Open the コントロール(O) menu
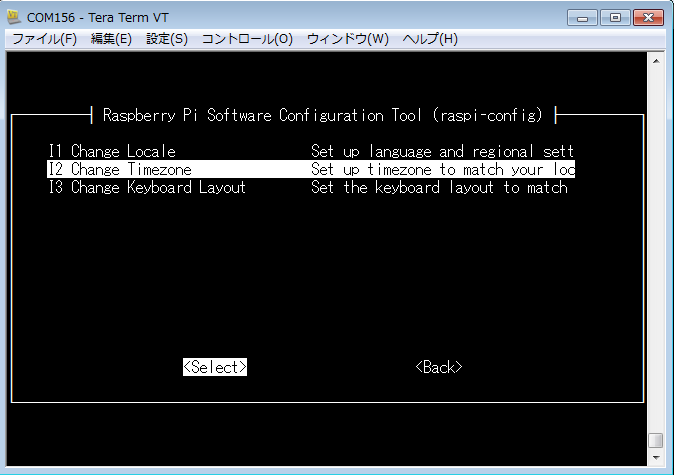This screenshot has width=674, height=475. (x=247, y=39)
